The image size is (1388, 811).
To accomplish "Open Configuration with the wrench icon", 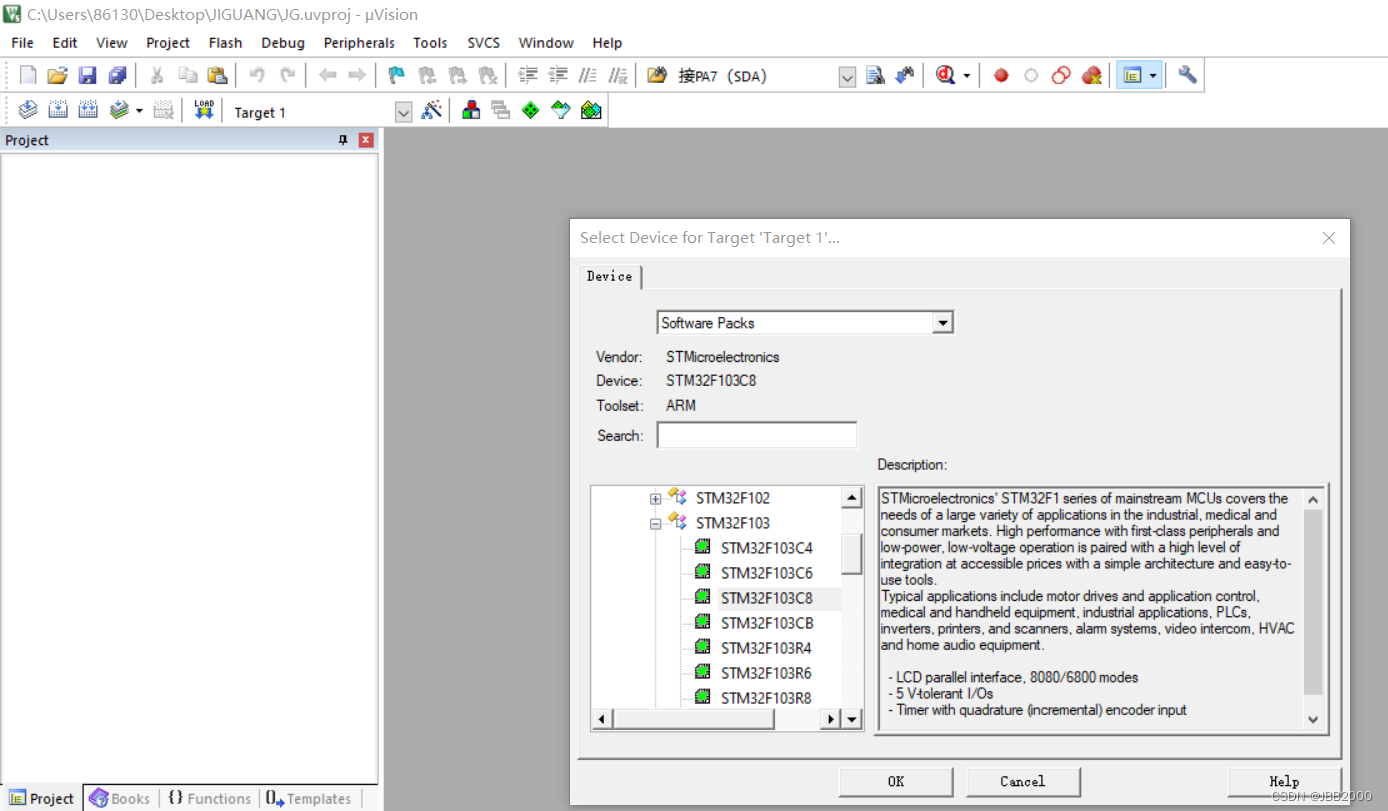I will click(x=1187, y=75).
